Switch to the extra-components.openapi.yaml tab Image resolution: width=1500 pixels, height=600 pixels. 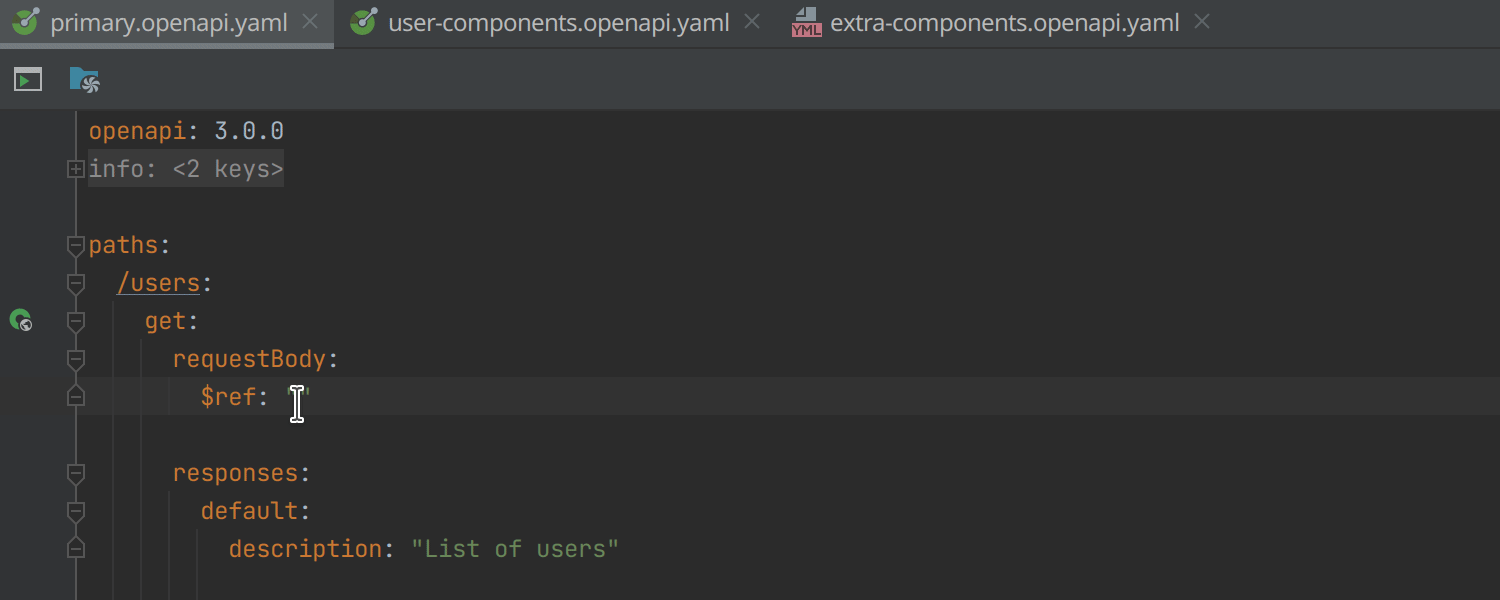click(x=1004, y=22)
